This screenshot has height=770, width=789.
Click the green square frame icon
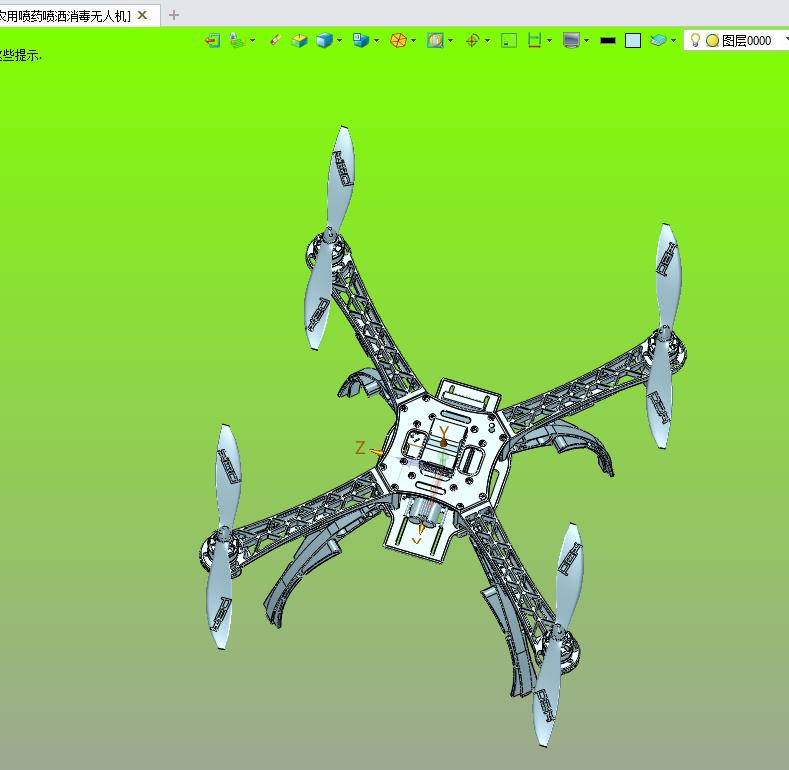pyautogui.click(x=509, y=41)
